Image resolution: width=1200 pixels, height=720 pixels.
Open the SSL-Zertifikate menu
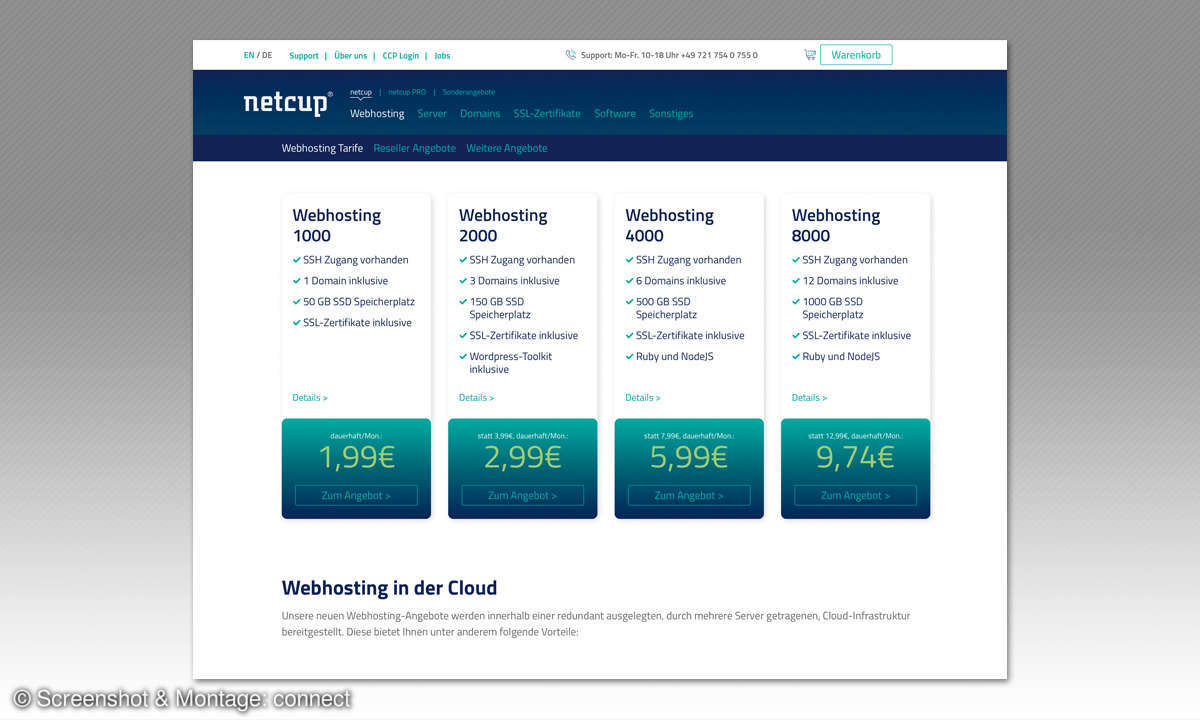(x=547, y=114)
